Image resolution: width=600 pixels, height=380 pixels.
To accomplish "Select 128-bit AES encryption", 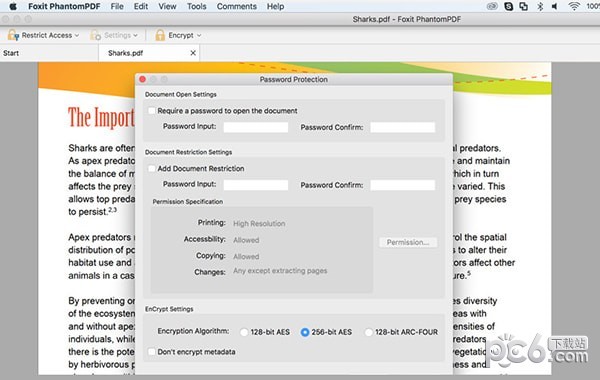I will point(244,332).
